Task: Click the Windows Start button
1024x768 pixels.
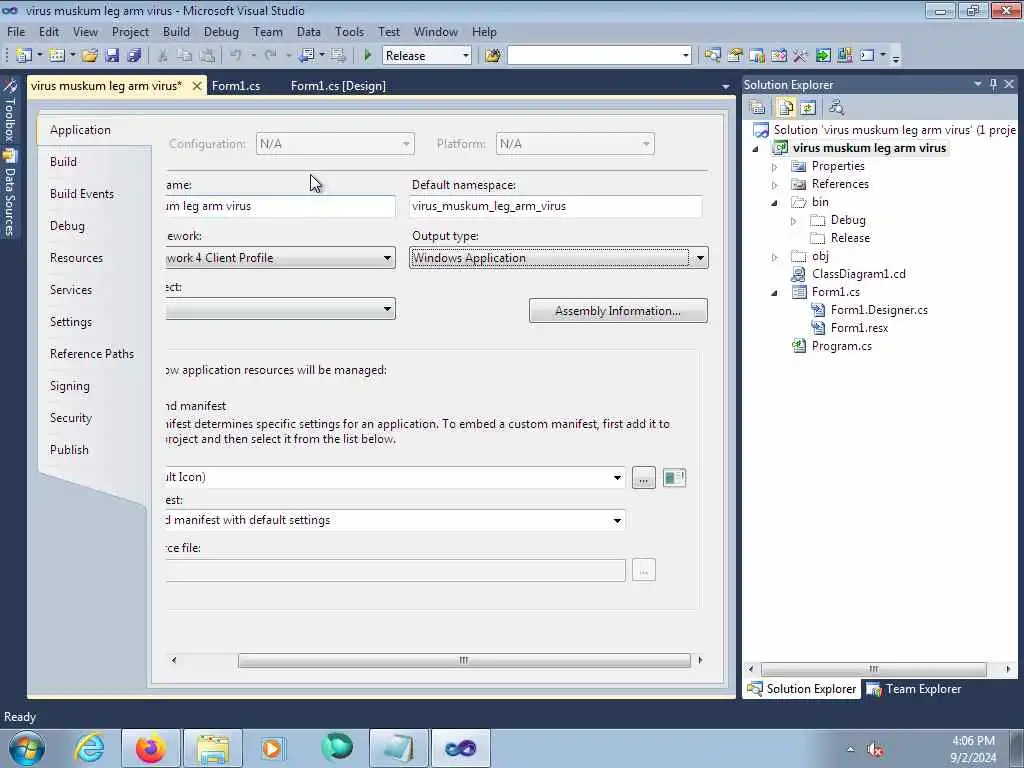Action: tap(27, 748)
